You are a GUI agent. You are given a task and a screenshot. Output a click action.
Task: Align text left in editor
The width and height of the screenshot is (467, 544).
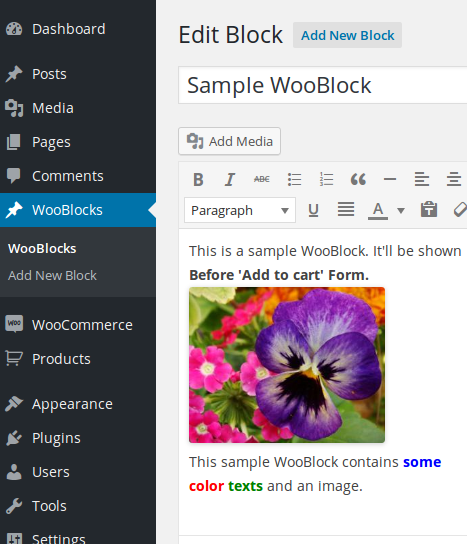click(422, 179)
